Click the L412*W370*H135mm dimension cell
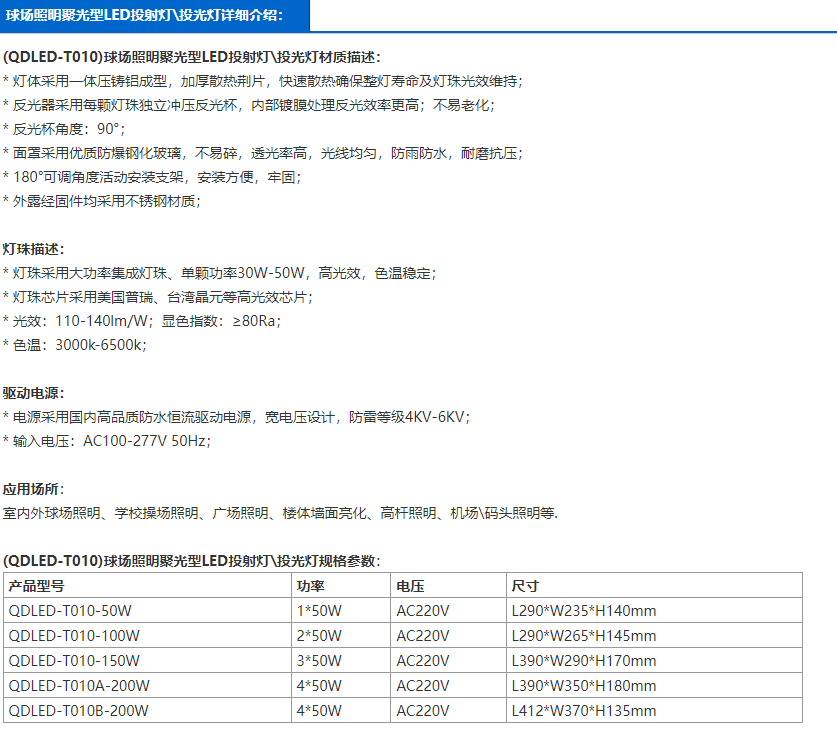The image size is (837, 753). click(583, 711)
